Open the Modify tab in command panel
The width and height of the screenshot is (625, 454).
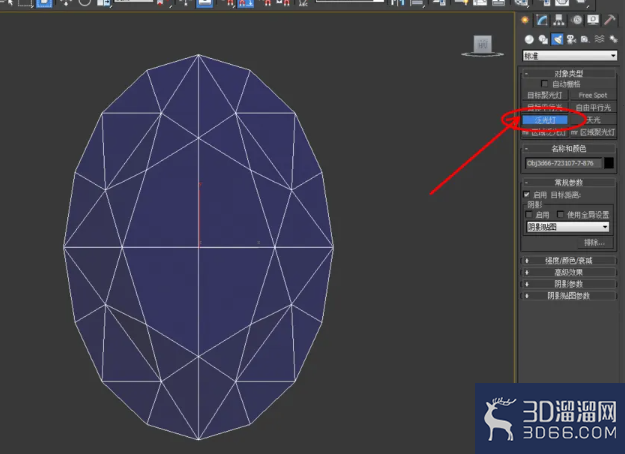[542, 20]
